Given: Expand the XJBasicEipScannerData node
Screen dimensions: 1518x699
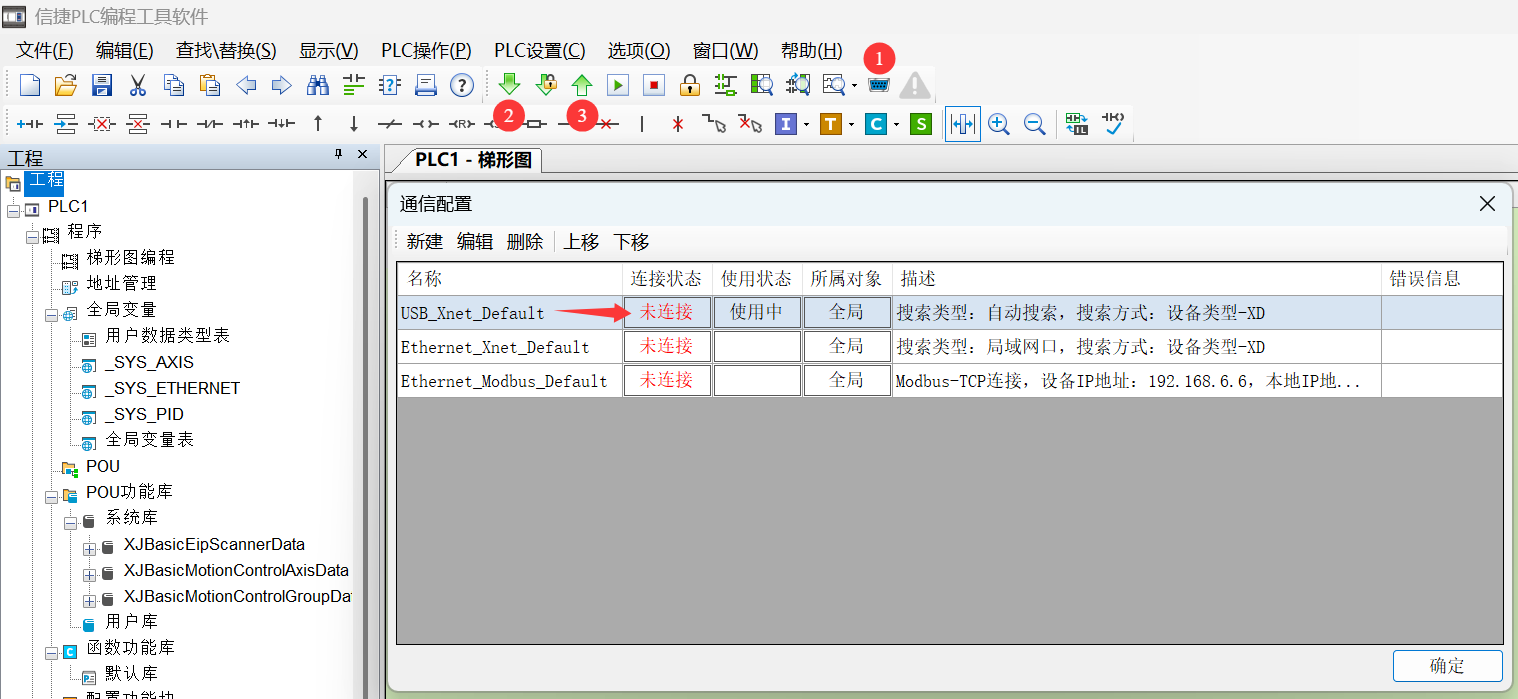Looking at the screenshot, I should 89,548.
